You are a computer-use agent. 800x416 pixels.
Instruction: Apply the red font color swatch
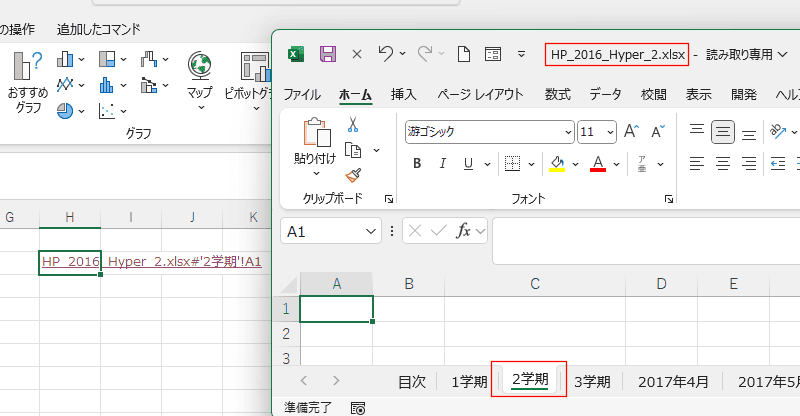point(598,163)
